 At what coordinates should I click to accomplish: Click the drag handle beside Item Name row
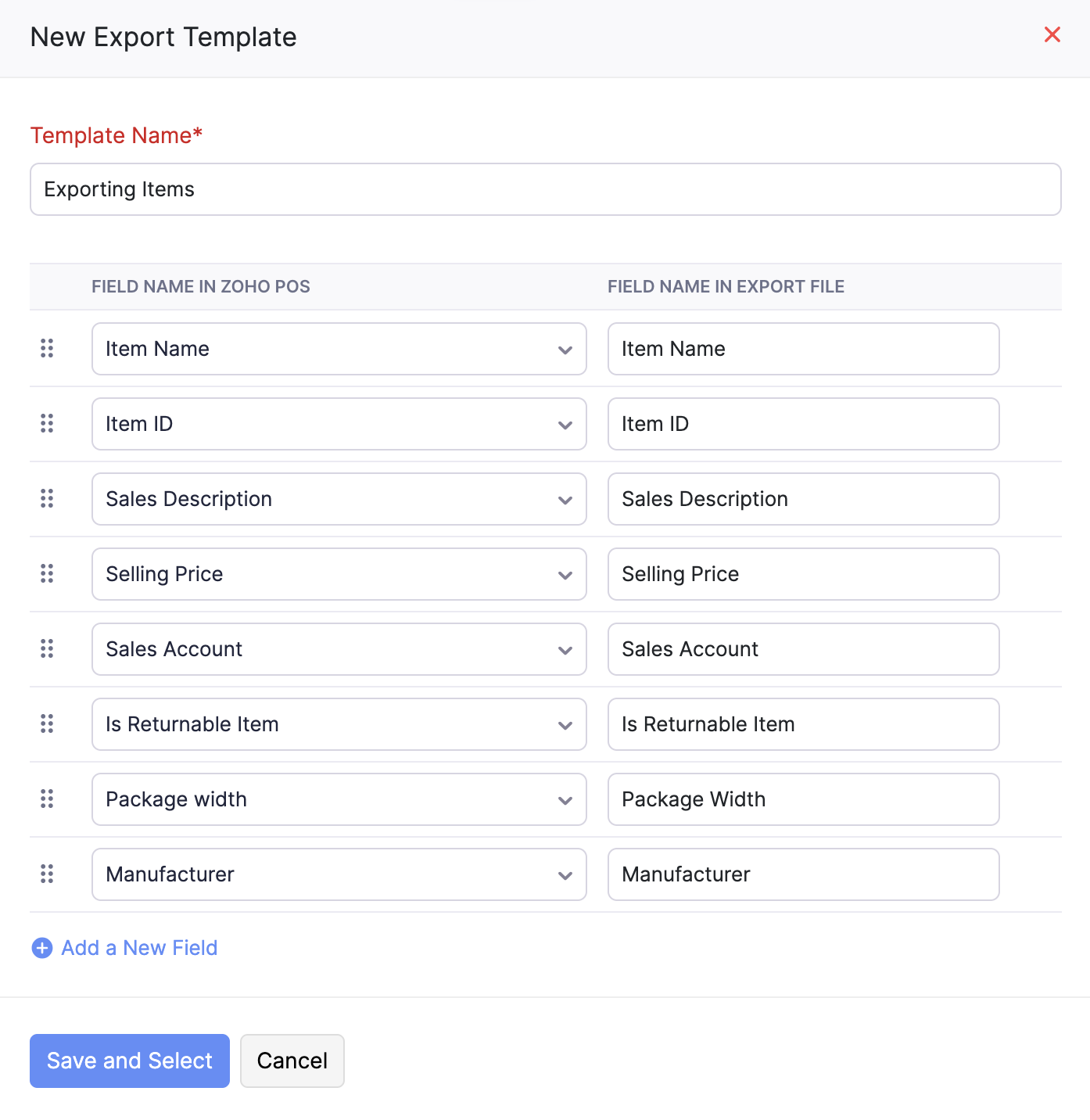click(47, 348)
